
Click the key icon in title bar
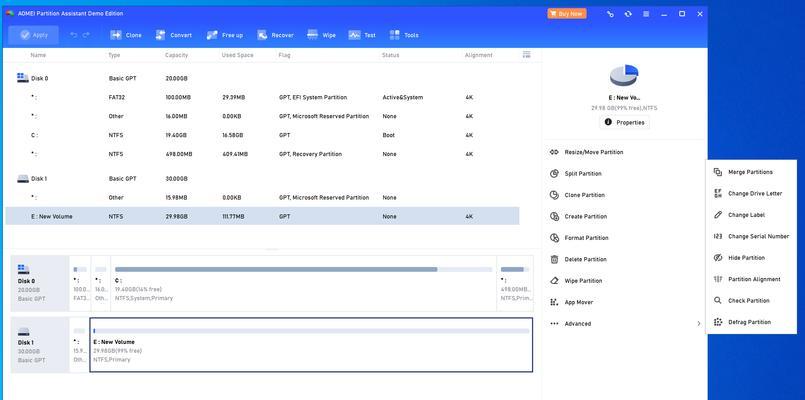click(610, 14)
